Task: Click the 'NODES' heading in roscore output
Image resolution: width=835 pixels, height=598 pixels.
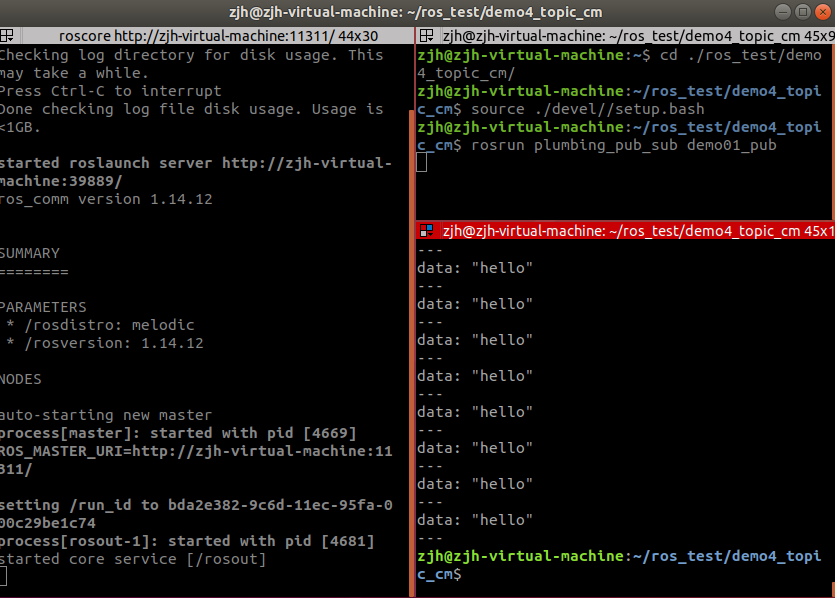Action: tap(21, 379)
